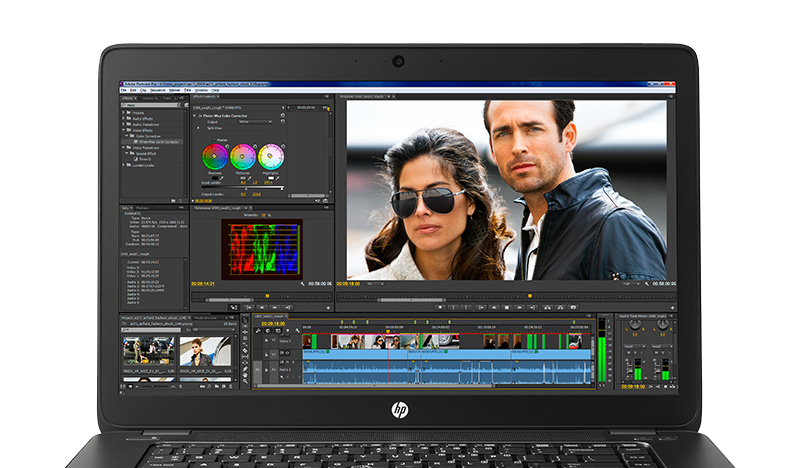This screenshot has width=800, height=468.
Task: Select the Selection tool in Tools panel
Action: [245, 320]
